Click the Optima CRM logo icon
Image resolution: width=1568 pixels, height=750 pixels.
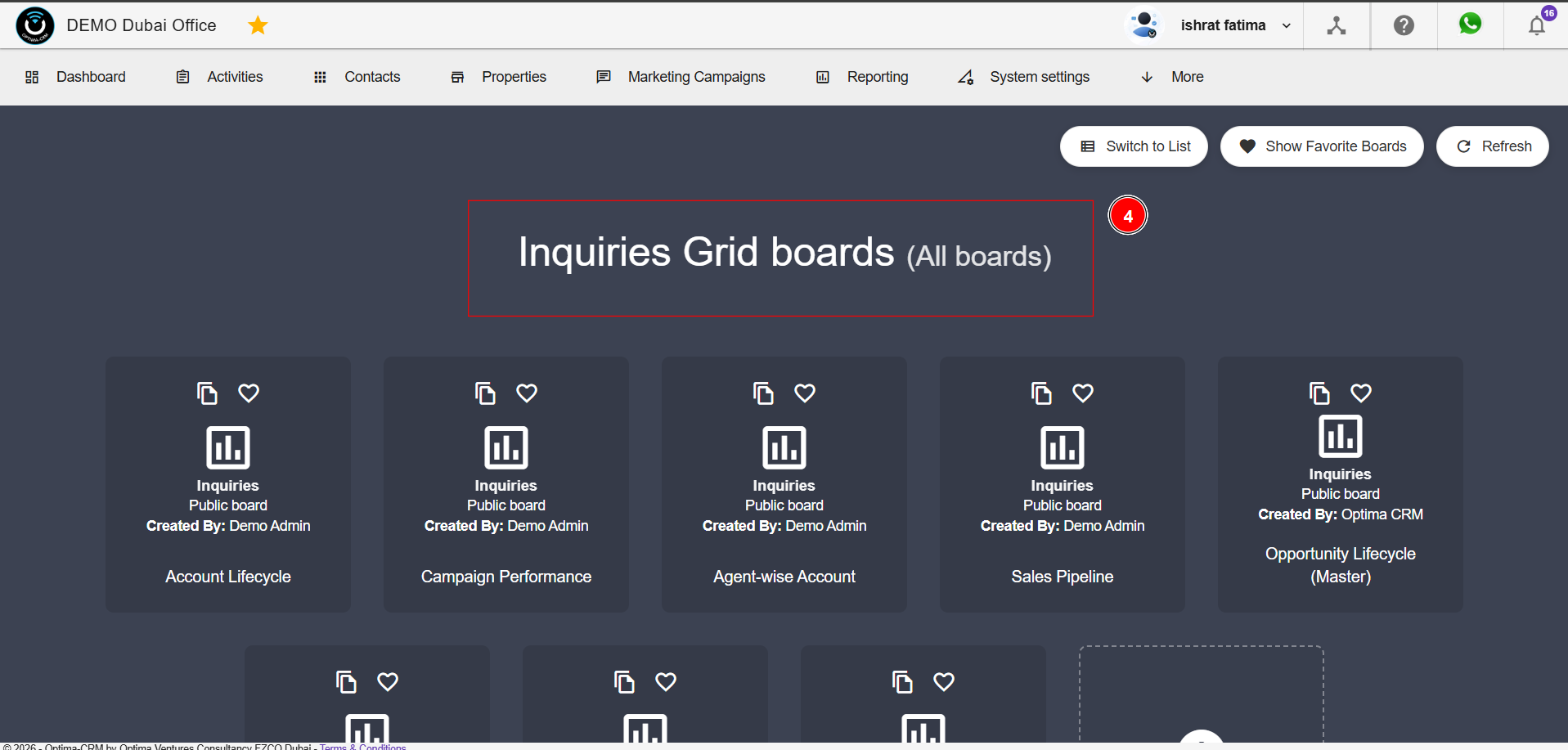35,25
